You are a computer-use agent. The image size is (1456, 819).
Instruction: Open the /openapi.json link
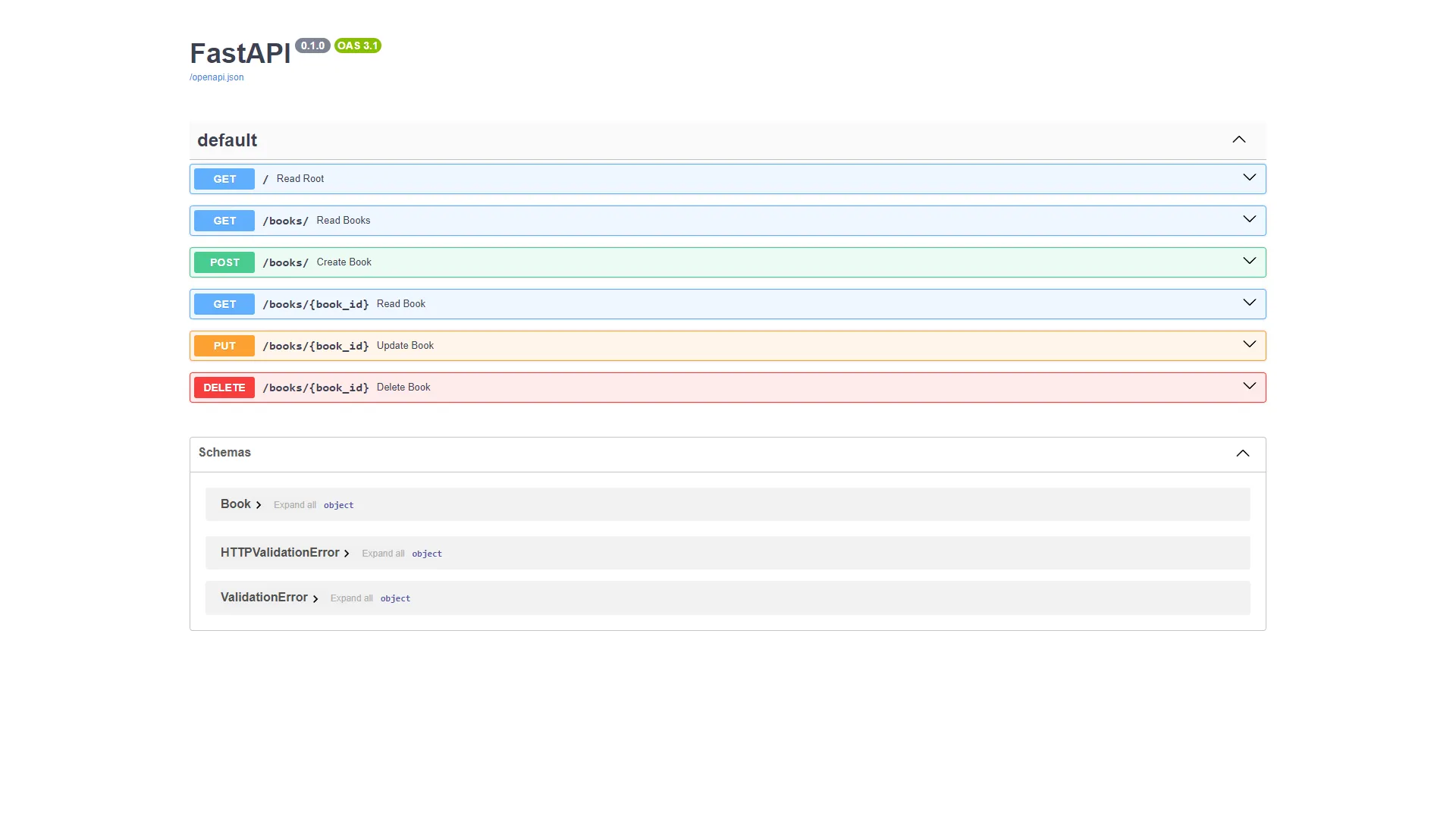(216, 77)
